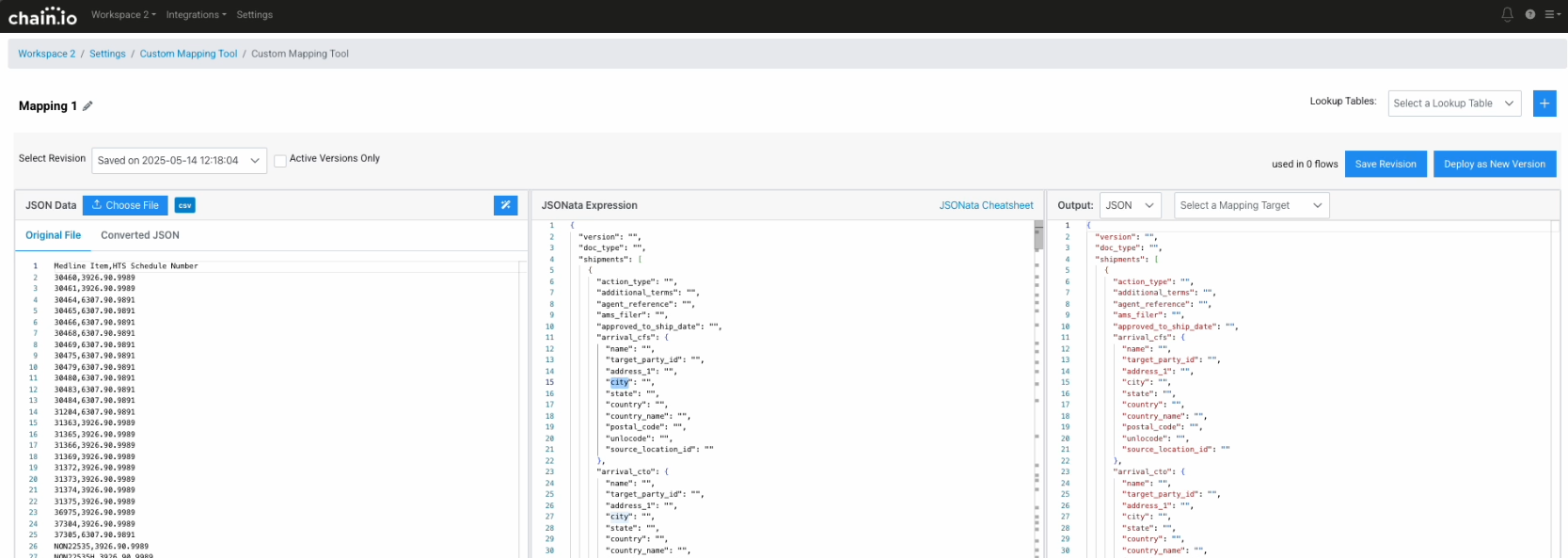Open the Select Revision dropdown
The height and width of the screenshot is (558, 1568).
[180, 161]
